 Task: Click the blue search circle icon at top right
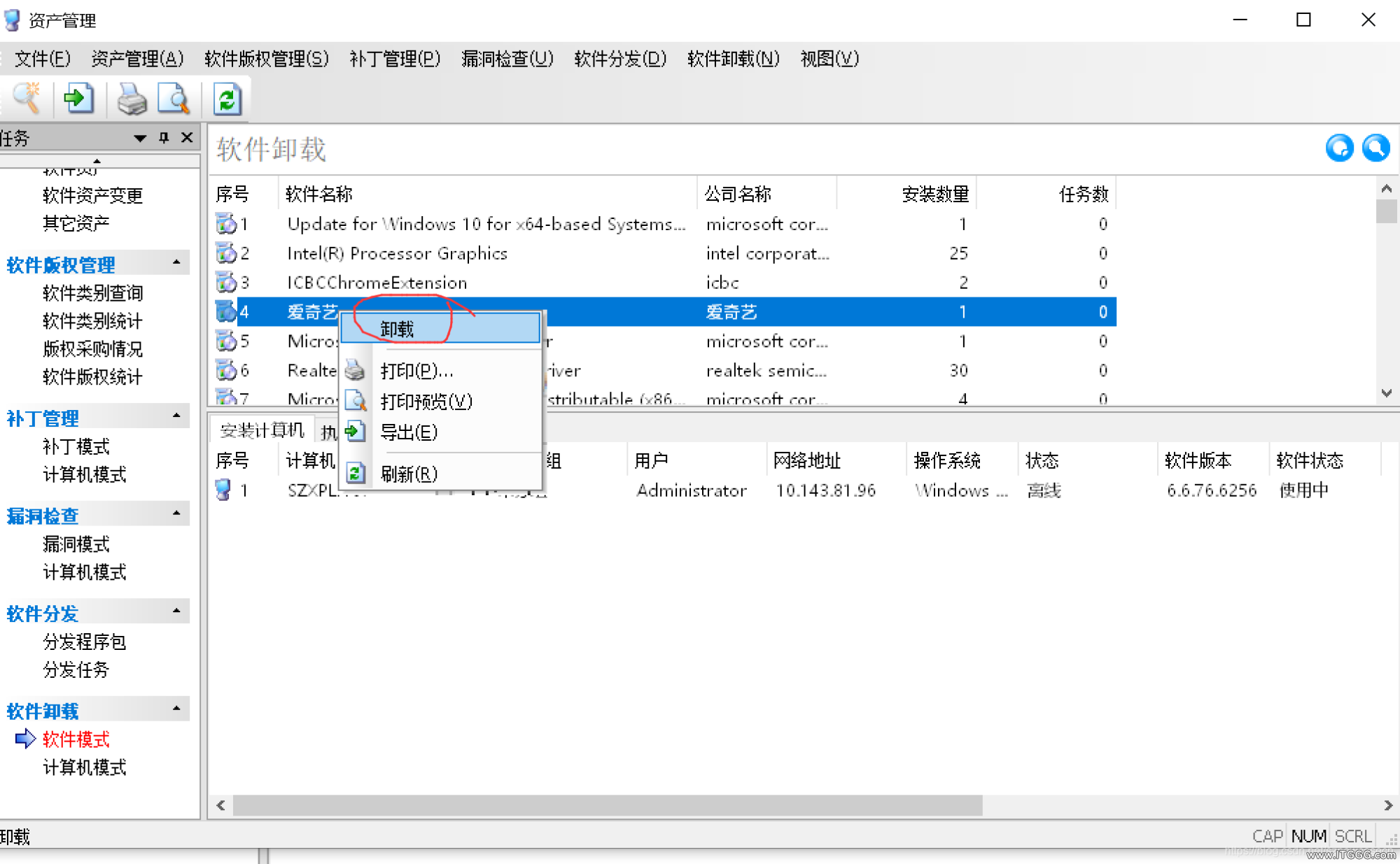1375,148
